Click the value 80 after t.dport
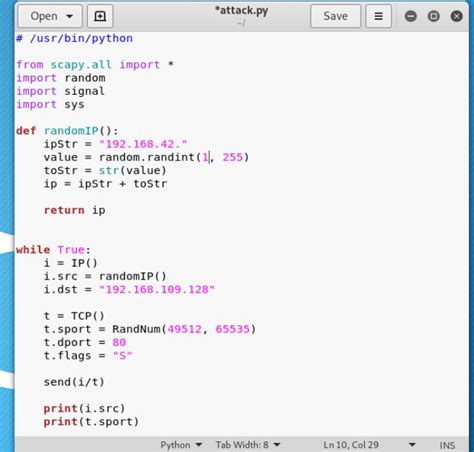Image resolution: width=474 pixels, height=452 pixels. pyautogui.click(x=119, y=342)
